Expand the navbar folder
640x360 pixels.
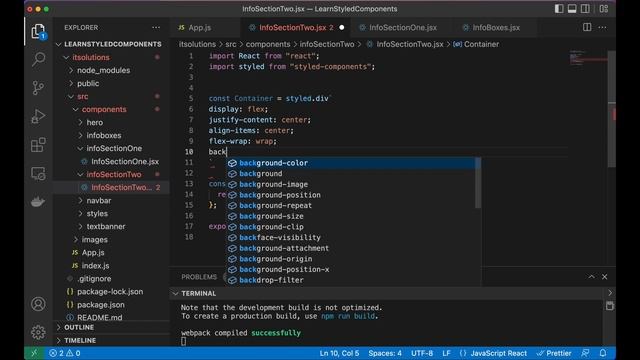pyautogui.click(x=99, y=201)
